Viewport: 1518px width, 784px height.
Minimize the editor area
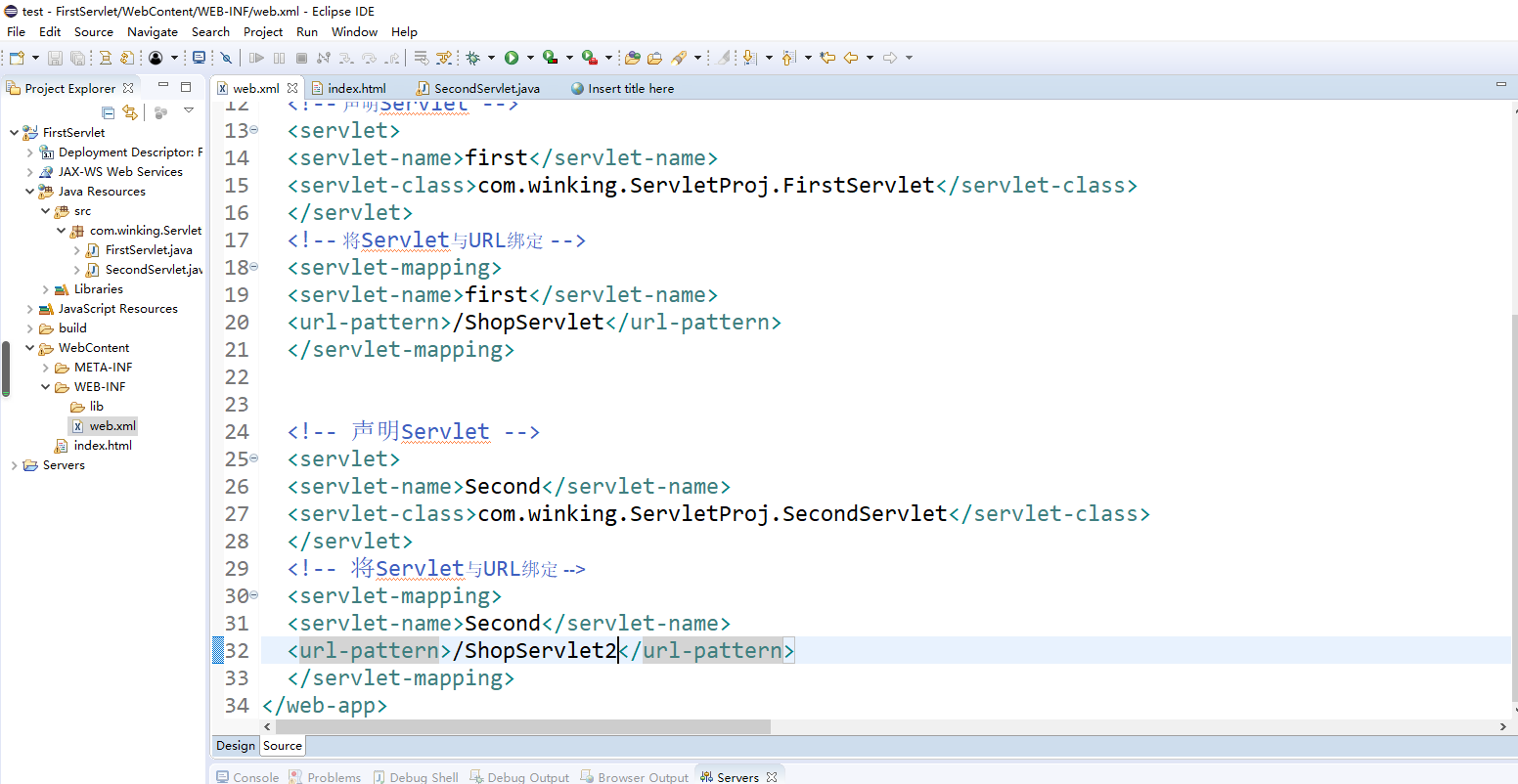coord(1501,86)
